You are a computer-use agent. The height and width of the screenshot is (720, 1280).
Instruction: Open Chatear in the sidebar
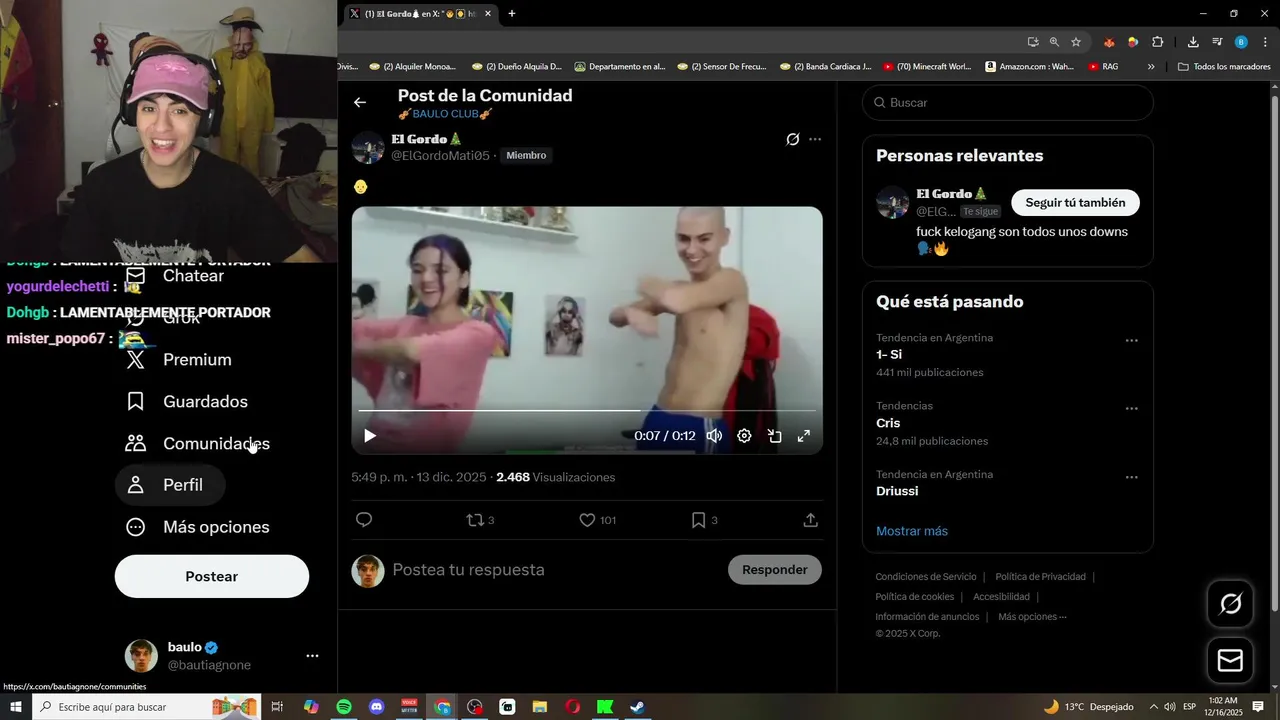[175, 276]
